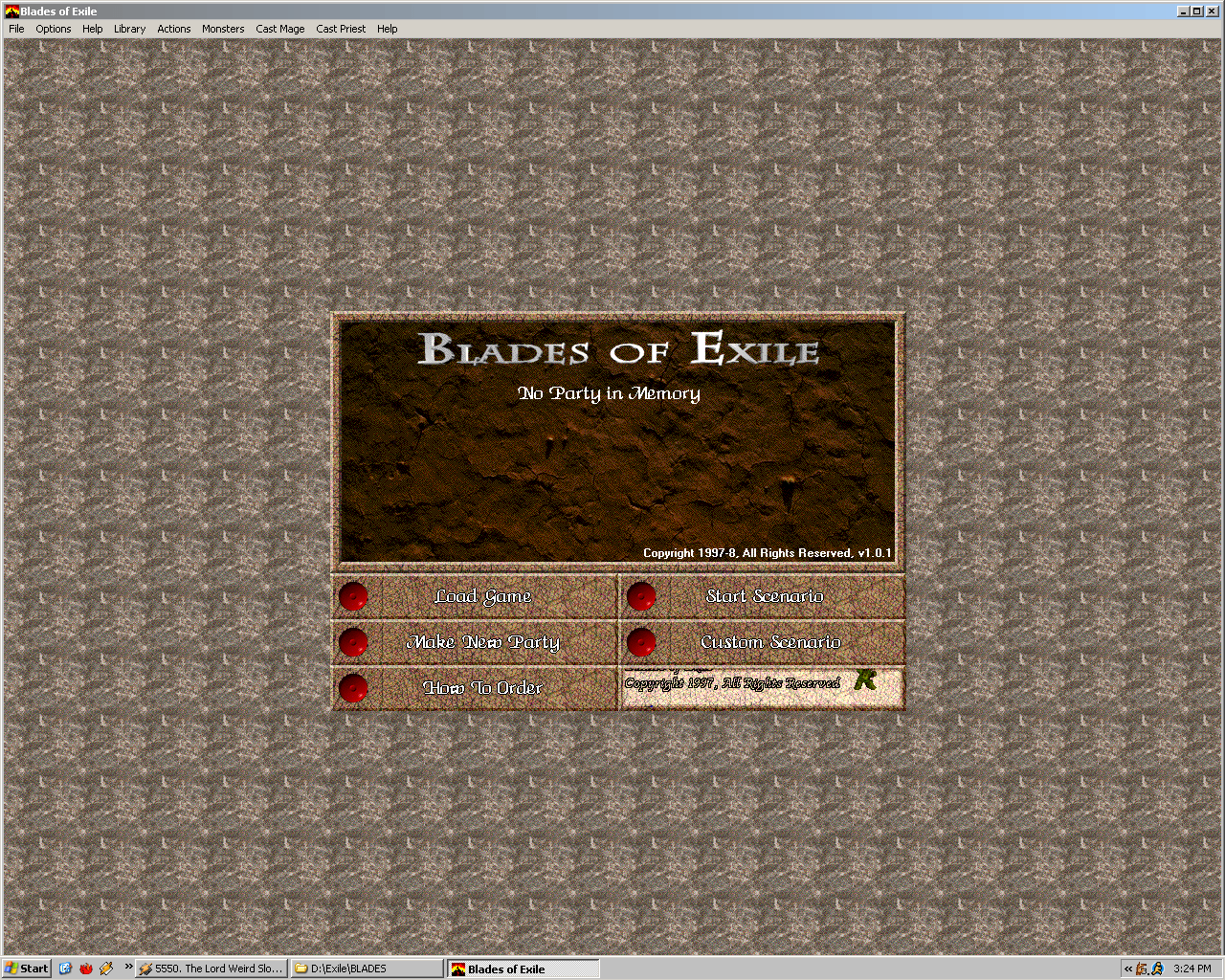Open the Windows Start menu
This screenshot has height=980, width=1225.
click(x=27, y=969)
